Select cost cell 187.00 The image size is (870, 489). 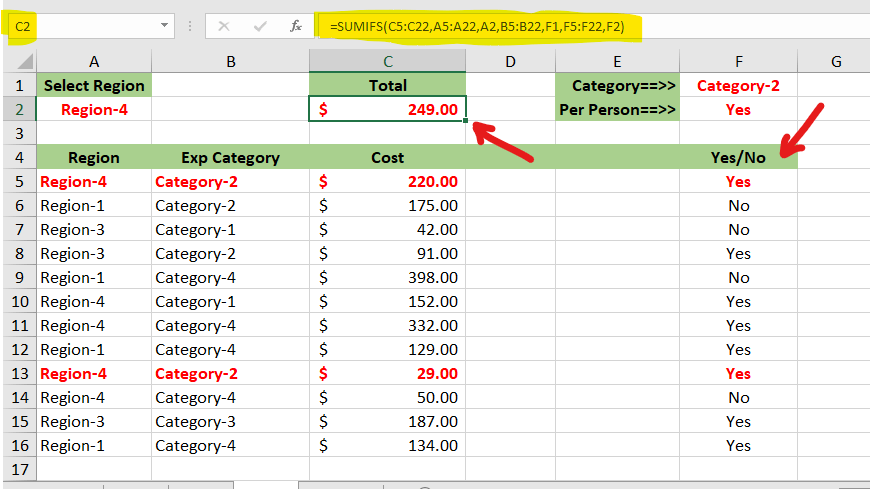point(387,421)
